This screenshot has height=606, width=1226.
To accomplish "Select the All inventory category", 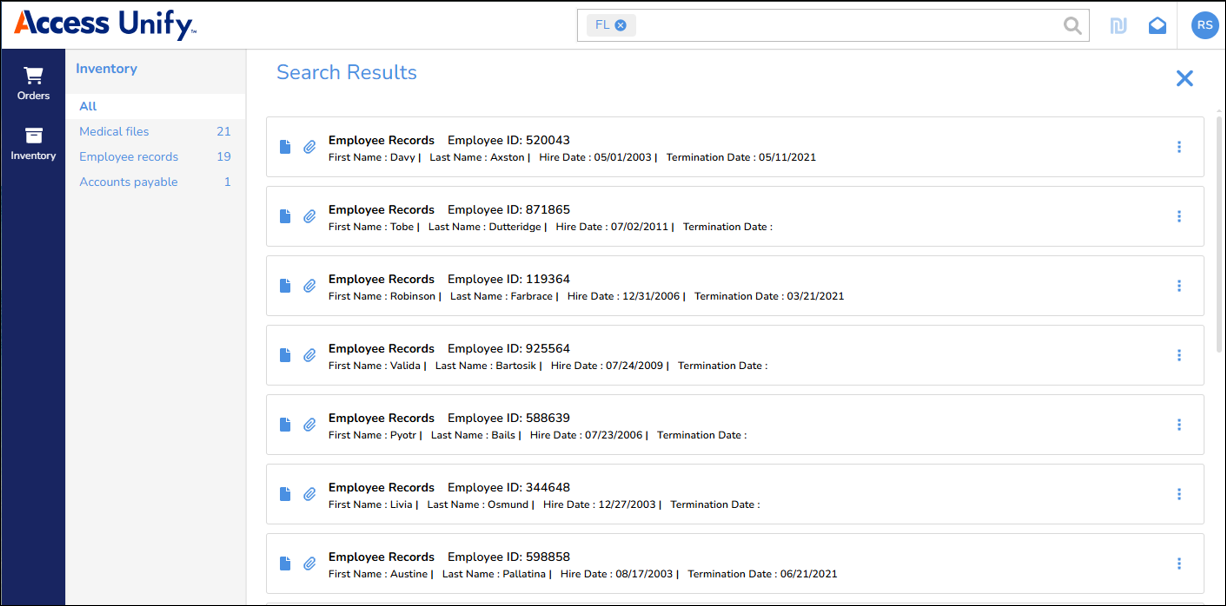I will click(88, 106).
